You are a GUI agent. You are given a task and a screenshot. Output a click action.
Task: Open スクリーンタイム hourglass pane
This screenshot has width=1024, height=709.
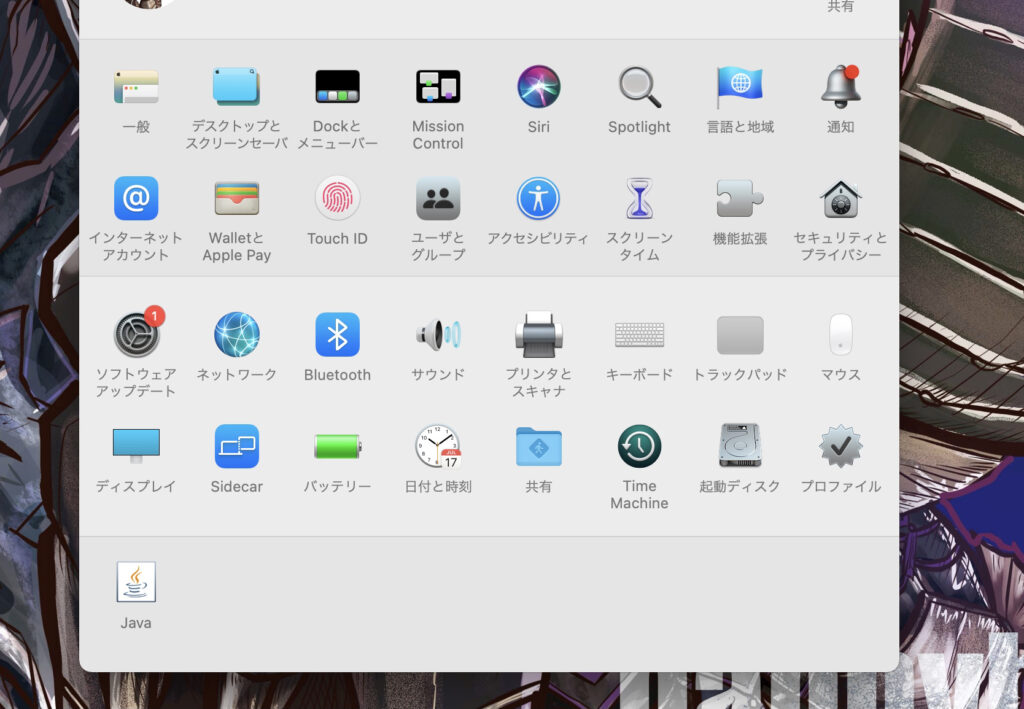pos(639,198)
